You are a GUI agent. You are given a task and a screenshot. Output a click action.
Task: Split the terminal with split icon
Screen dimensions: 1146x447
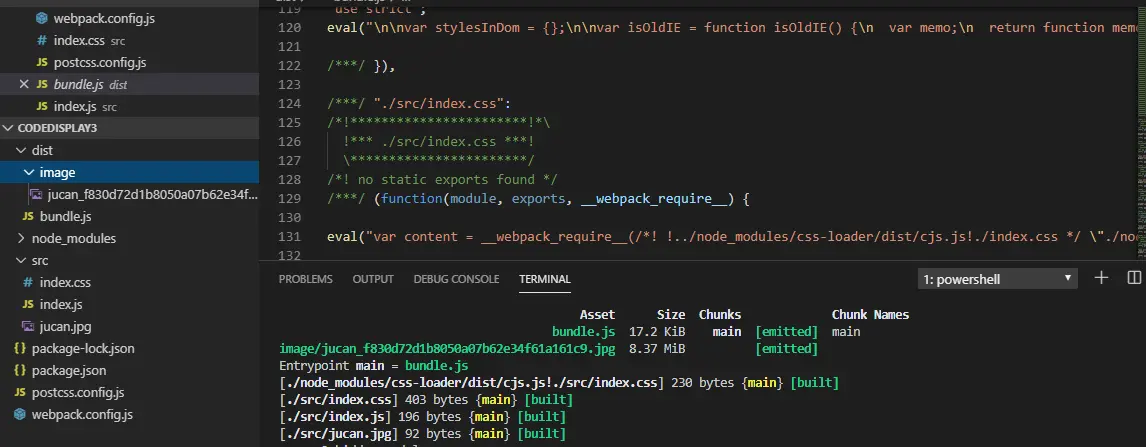point(1134,278)
